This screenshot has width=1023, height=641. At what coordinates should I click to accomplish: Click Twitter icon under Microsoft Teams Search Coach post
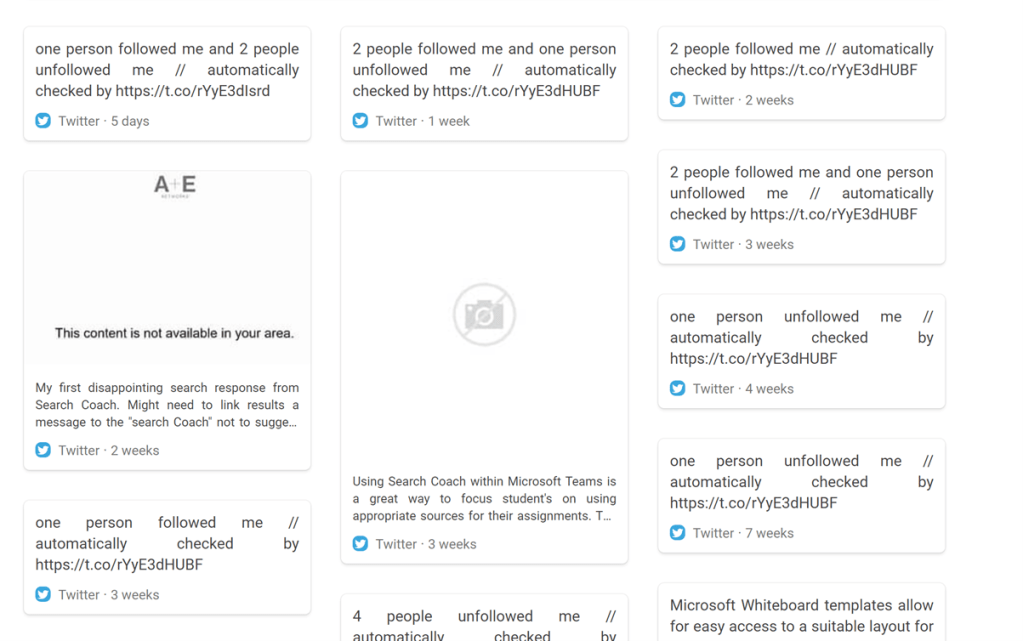point(360,544)
